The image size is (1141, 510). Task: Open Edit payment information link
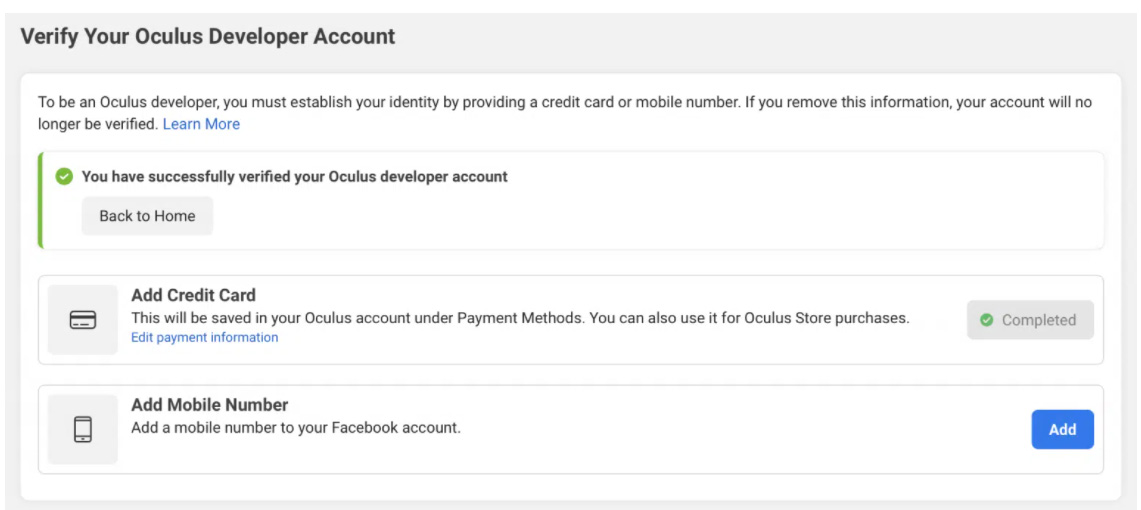(x=205, y=338)
